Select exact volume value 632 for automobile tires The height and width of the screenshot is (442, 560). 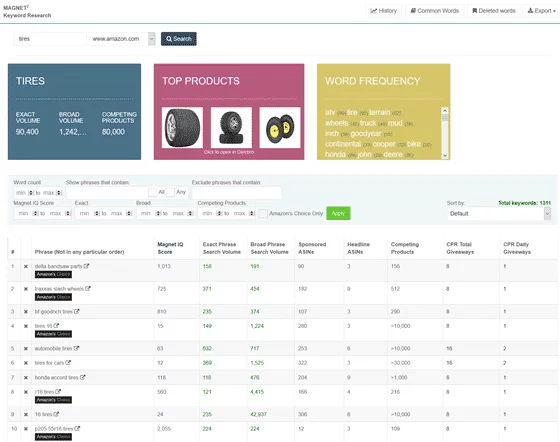click(207, 348)
